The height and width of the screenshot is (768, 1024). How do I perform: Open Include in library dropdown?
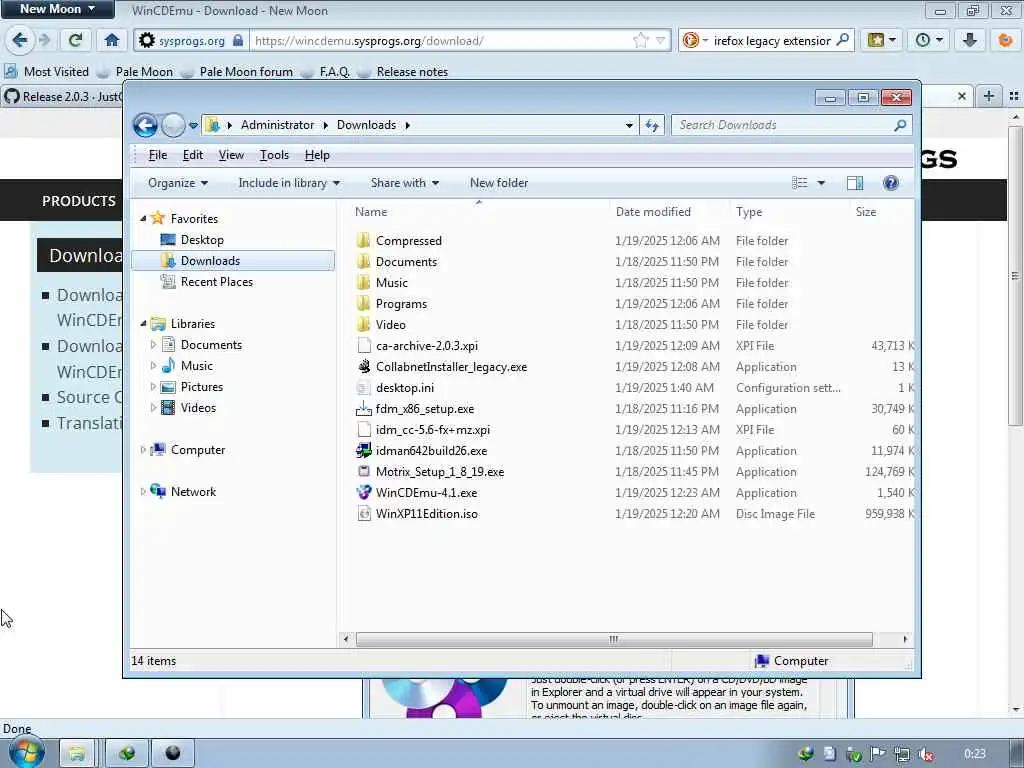pos(289,183)
